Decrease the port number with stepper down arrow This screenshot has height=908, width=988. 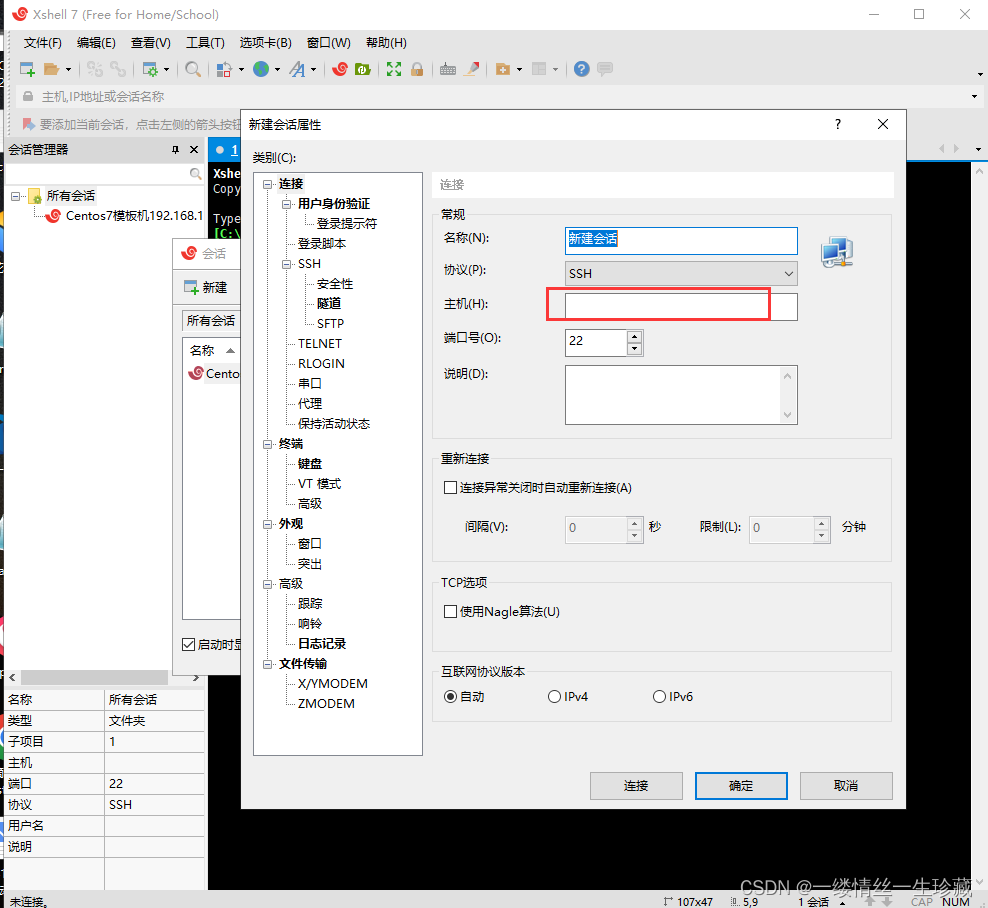pyautogui.click(x=635, y=348)
